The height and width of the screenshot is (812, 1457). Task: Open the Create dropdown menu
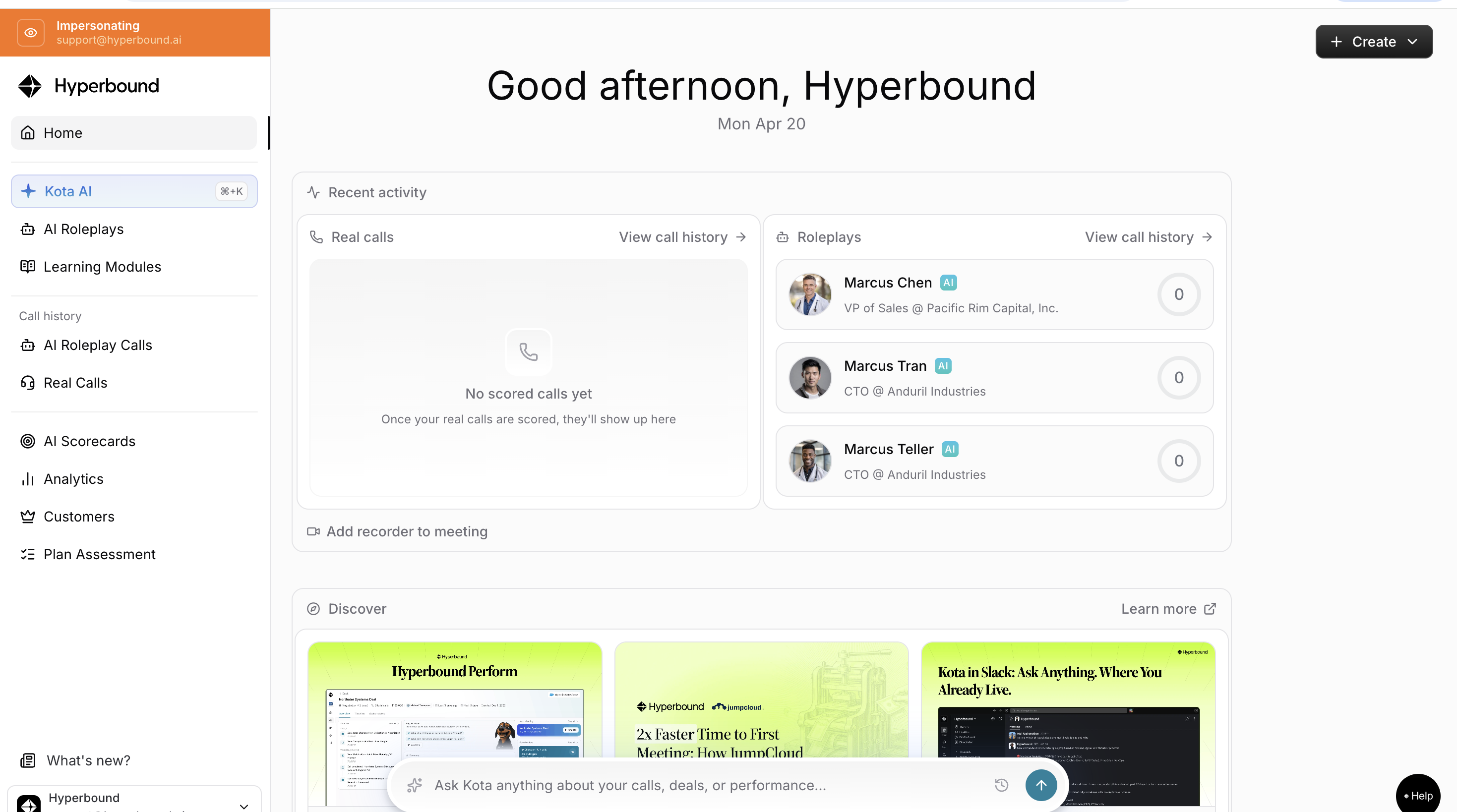(x=1374, y=42)
